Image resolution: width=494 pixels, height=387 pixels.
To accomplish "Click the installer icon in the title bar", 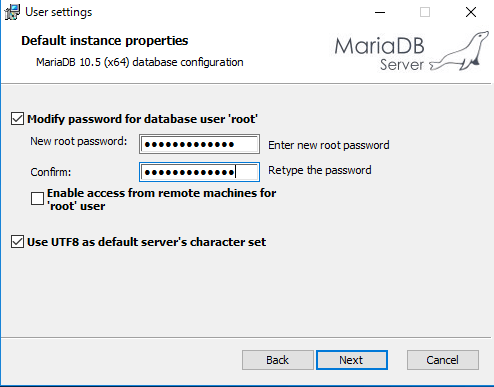I will point(12,12).
